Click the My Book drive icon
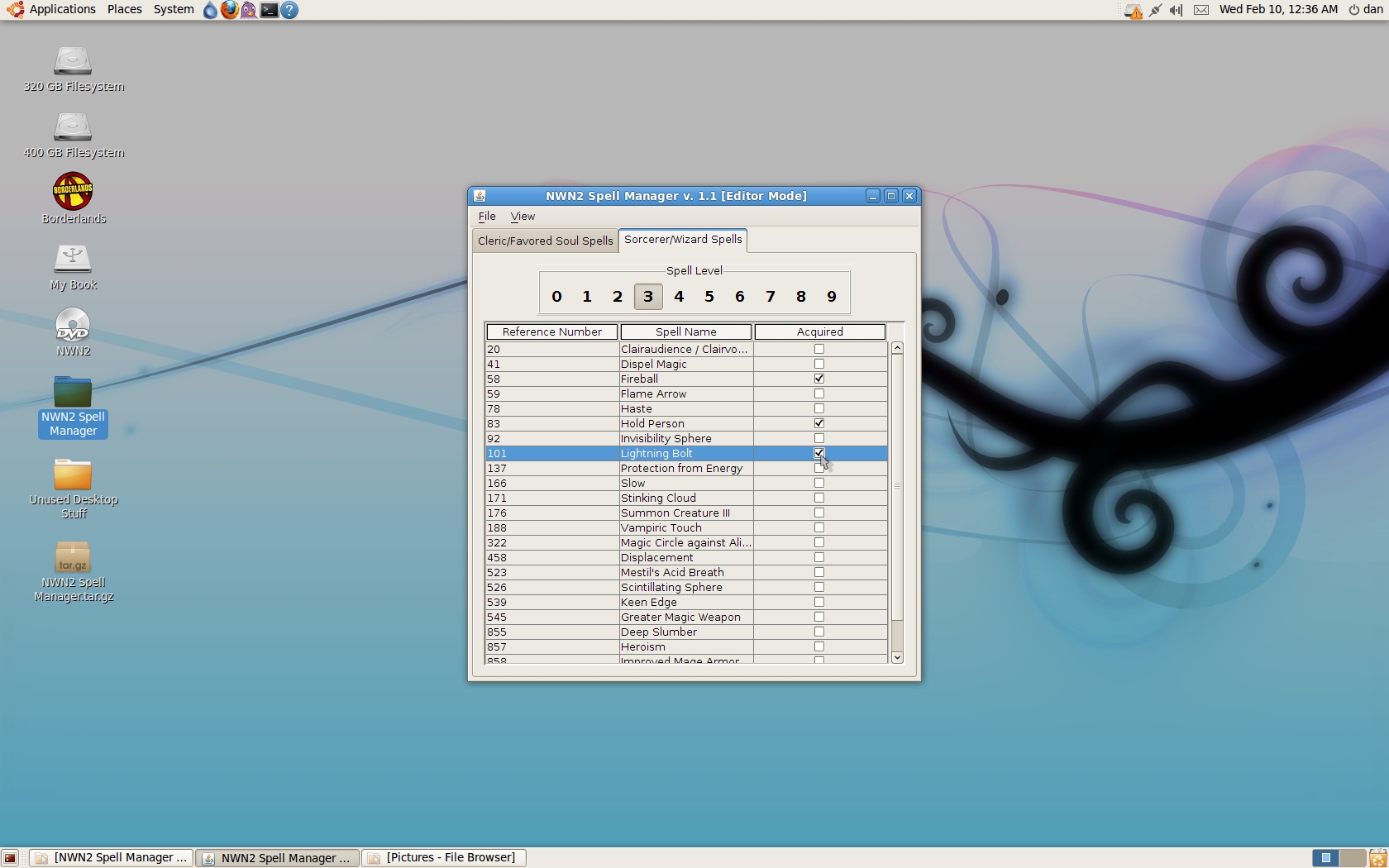This screenshot has width=1389, height=868. (73, 259)
